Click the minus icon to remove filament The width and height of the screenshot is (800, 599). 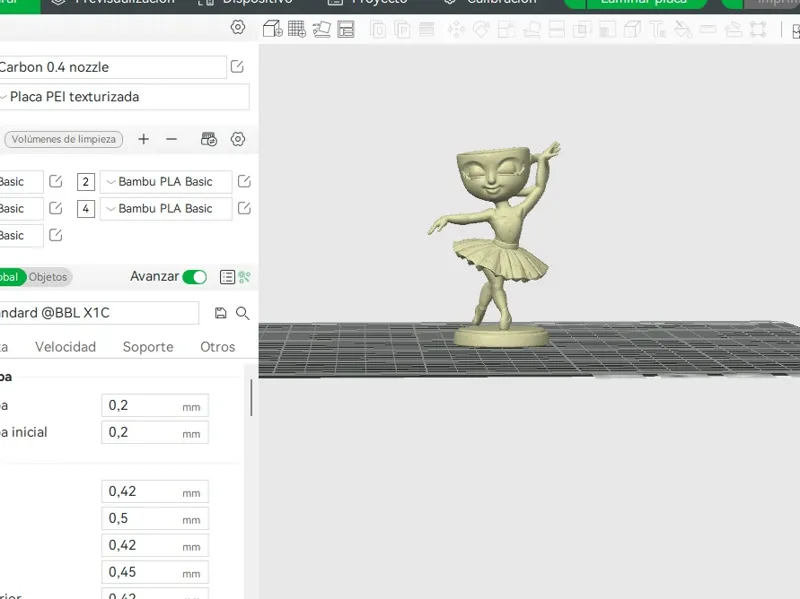pyautogui.click(x=171, y=139)
